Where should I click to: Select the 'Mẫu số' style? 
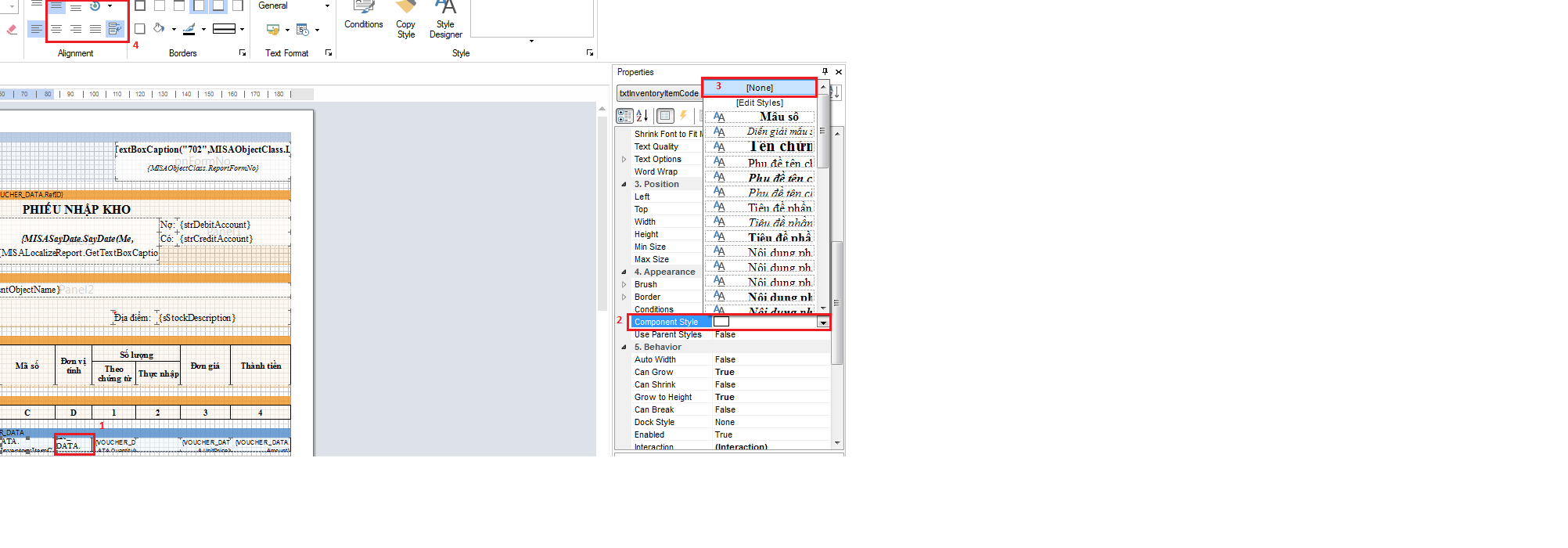point(760,117)
